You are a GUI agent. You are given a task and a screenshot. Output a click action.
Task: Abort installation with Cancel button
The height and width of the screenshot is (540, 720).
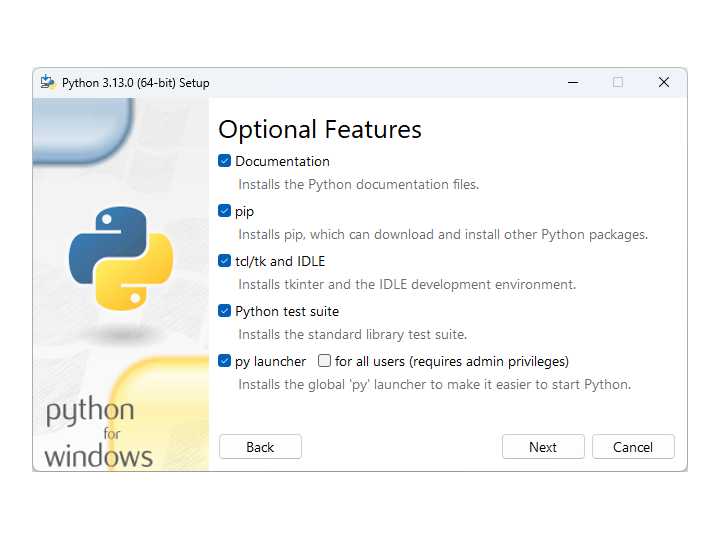(633, 447)
